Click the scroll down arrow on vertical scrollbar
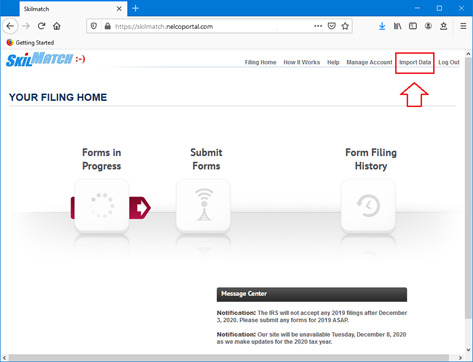 pos(468,350)
